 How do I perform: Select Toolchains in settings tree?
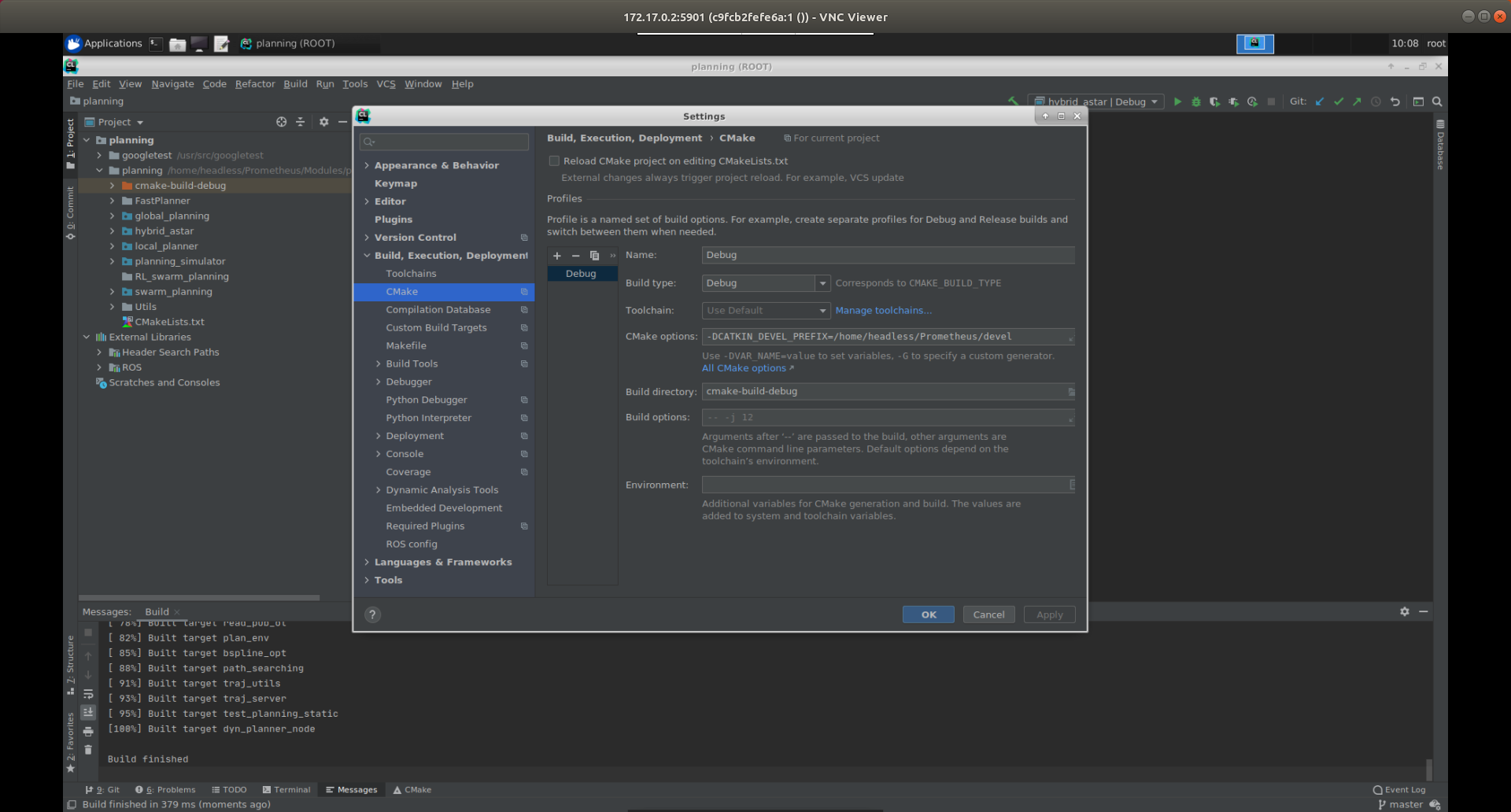point(411,274)
